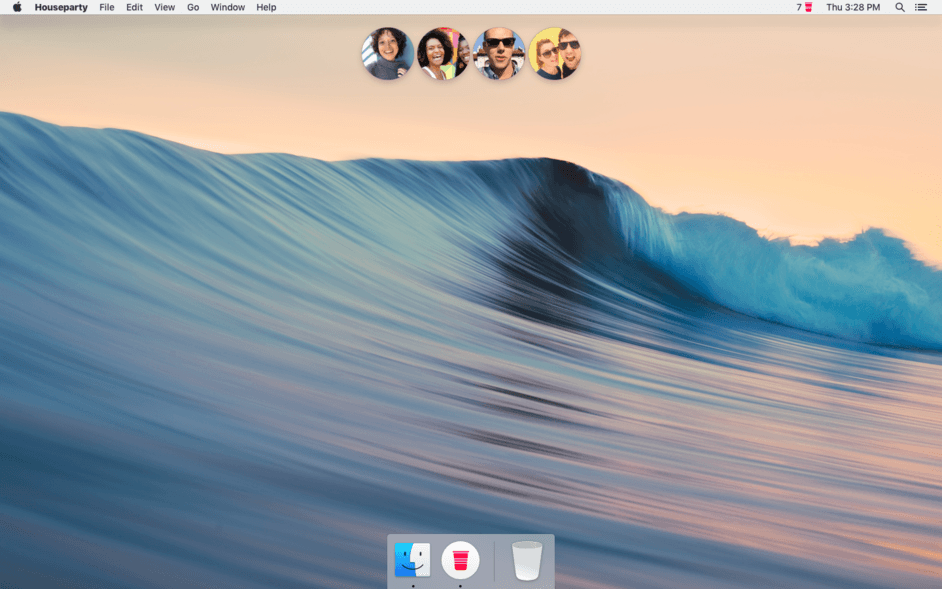Click the Thu 3:28 PM clock
Screen dimensions: 942x589
click(853, 7)
